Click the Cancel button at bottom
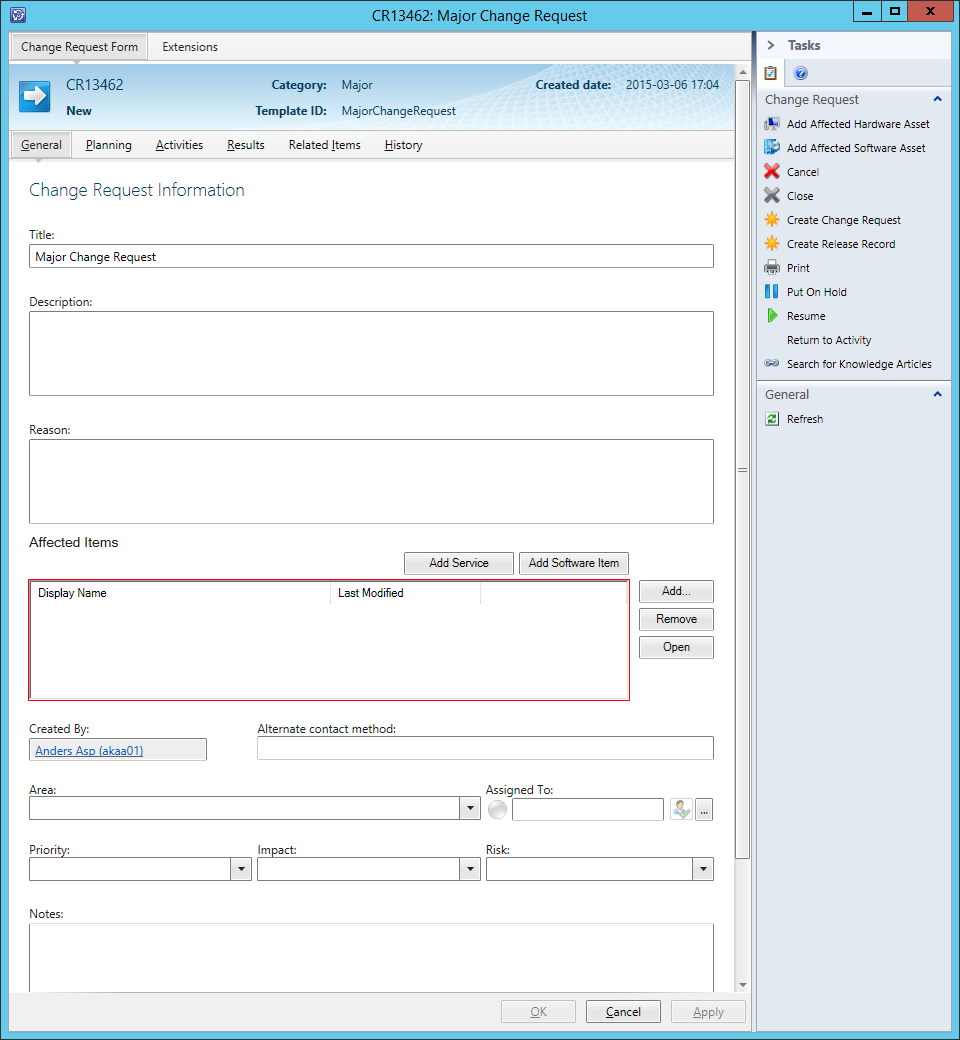Image resolution: width=960 pixels, height=1040 pixels. point(623,1011)
